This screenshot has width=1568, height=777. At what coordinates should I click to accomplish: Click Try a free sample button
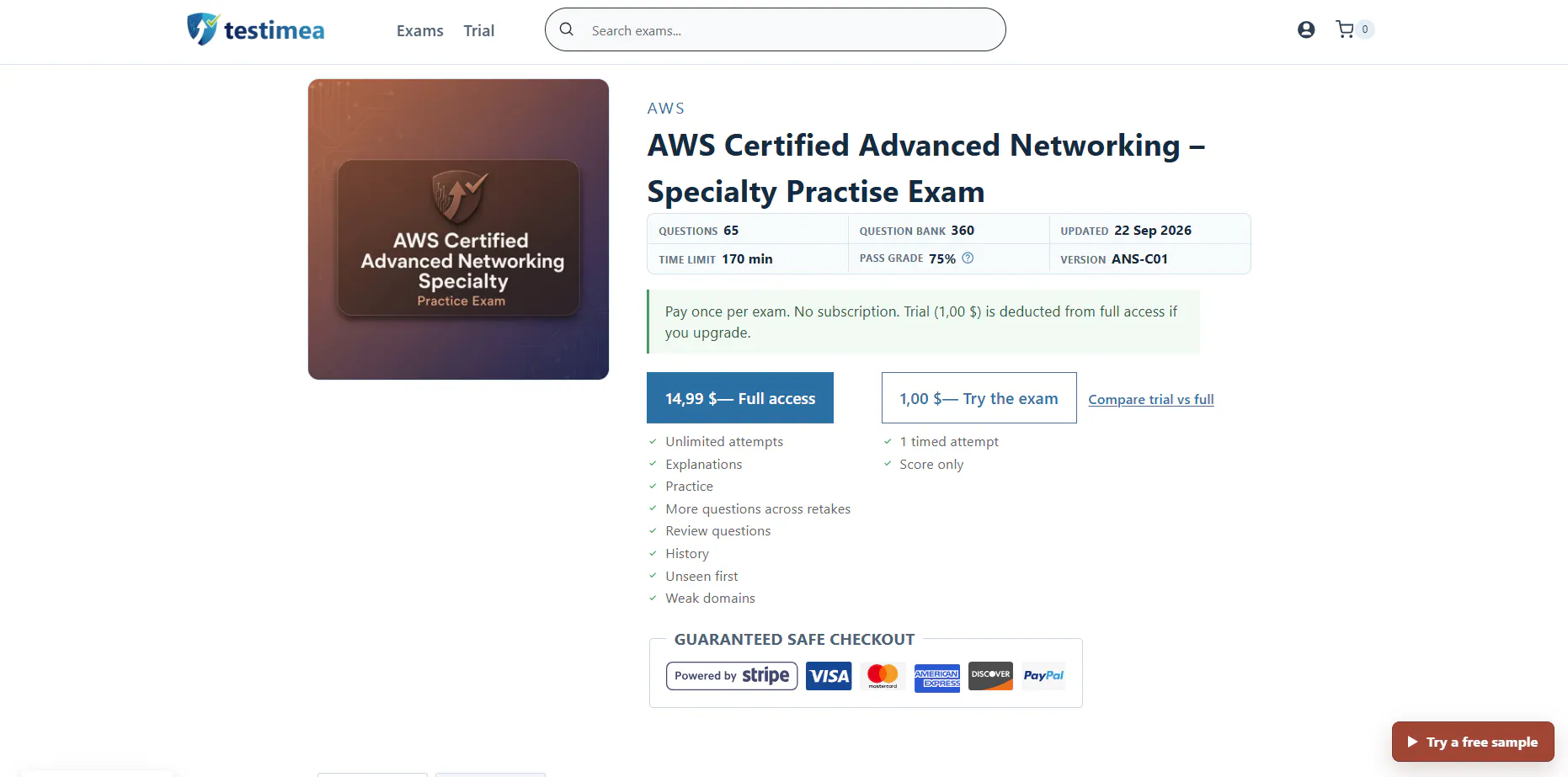(1473, 742)
